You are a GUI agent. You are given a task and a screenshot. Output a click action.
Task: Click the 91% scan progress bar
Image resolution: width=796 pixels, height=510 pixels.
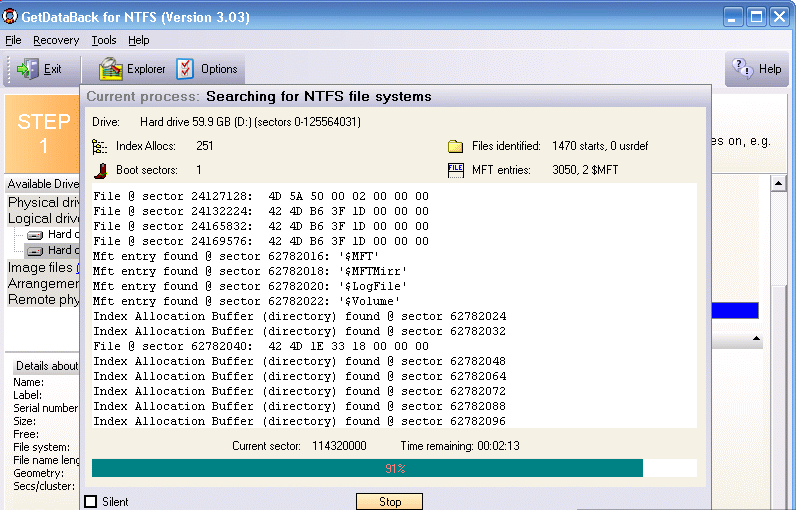click(x=394, y=468)
